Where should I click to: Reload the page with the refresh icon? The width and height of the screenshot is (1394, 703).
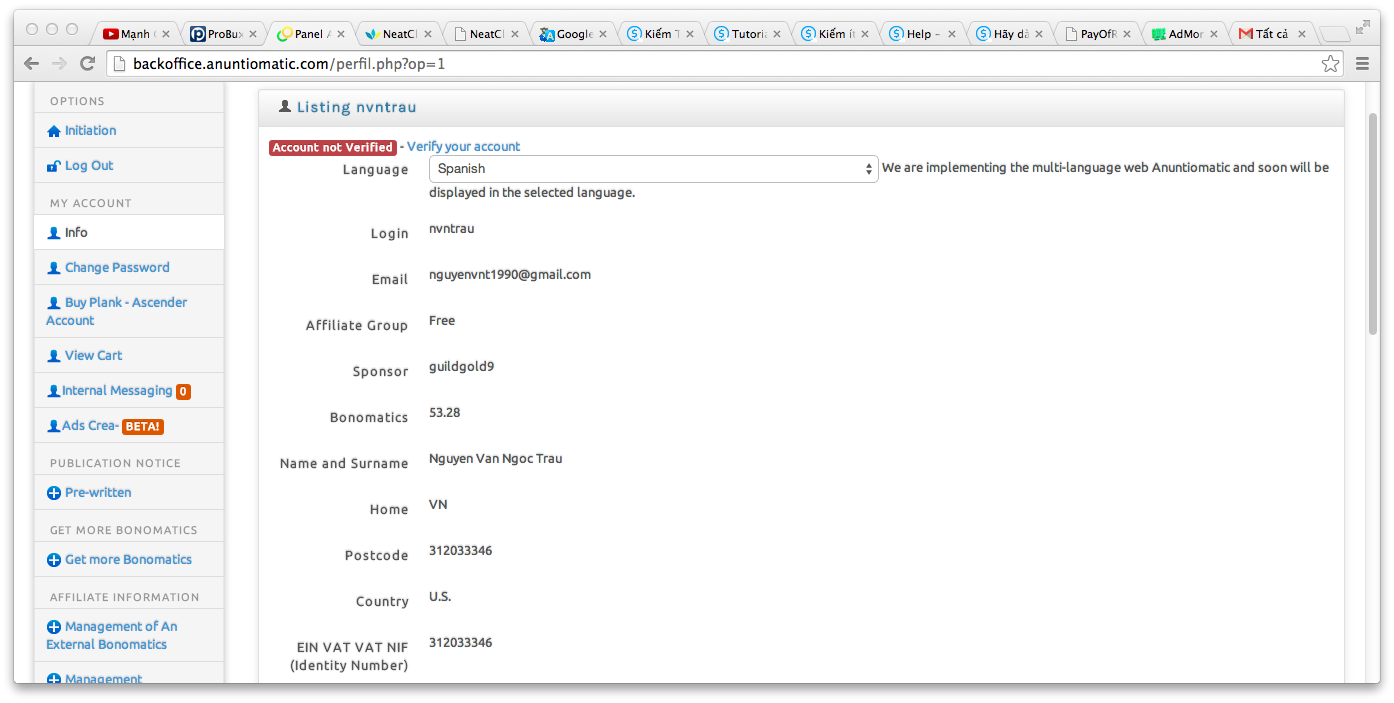click(x=88, y=63)
